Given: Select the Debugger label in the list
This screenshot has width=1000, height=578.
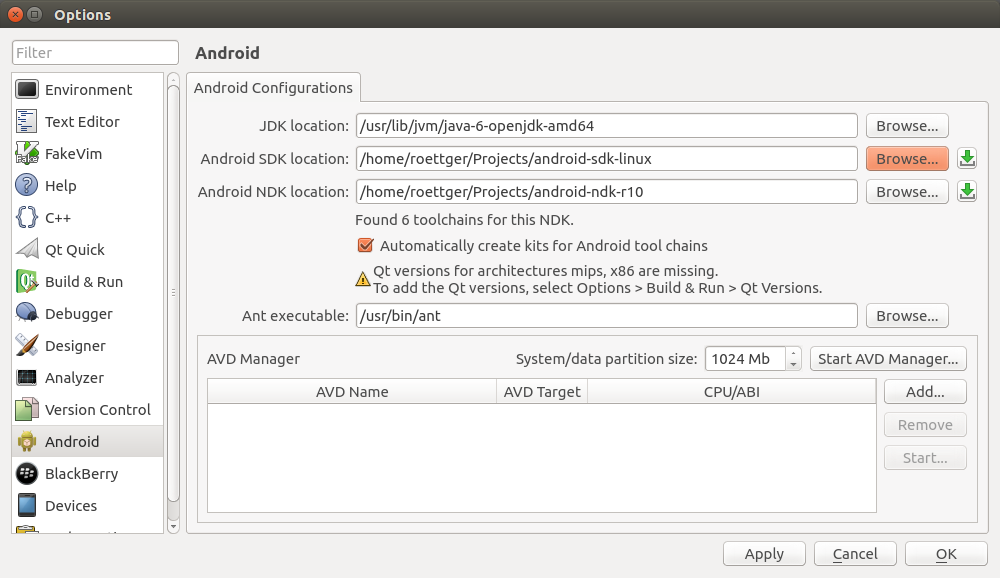Looking at the screenshot, I should pyautogui.click(x=78, y=313).
